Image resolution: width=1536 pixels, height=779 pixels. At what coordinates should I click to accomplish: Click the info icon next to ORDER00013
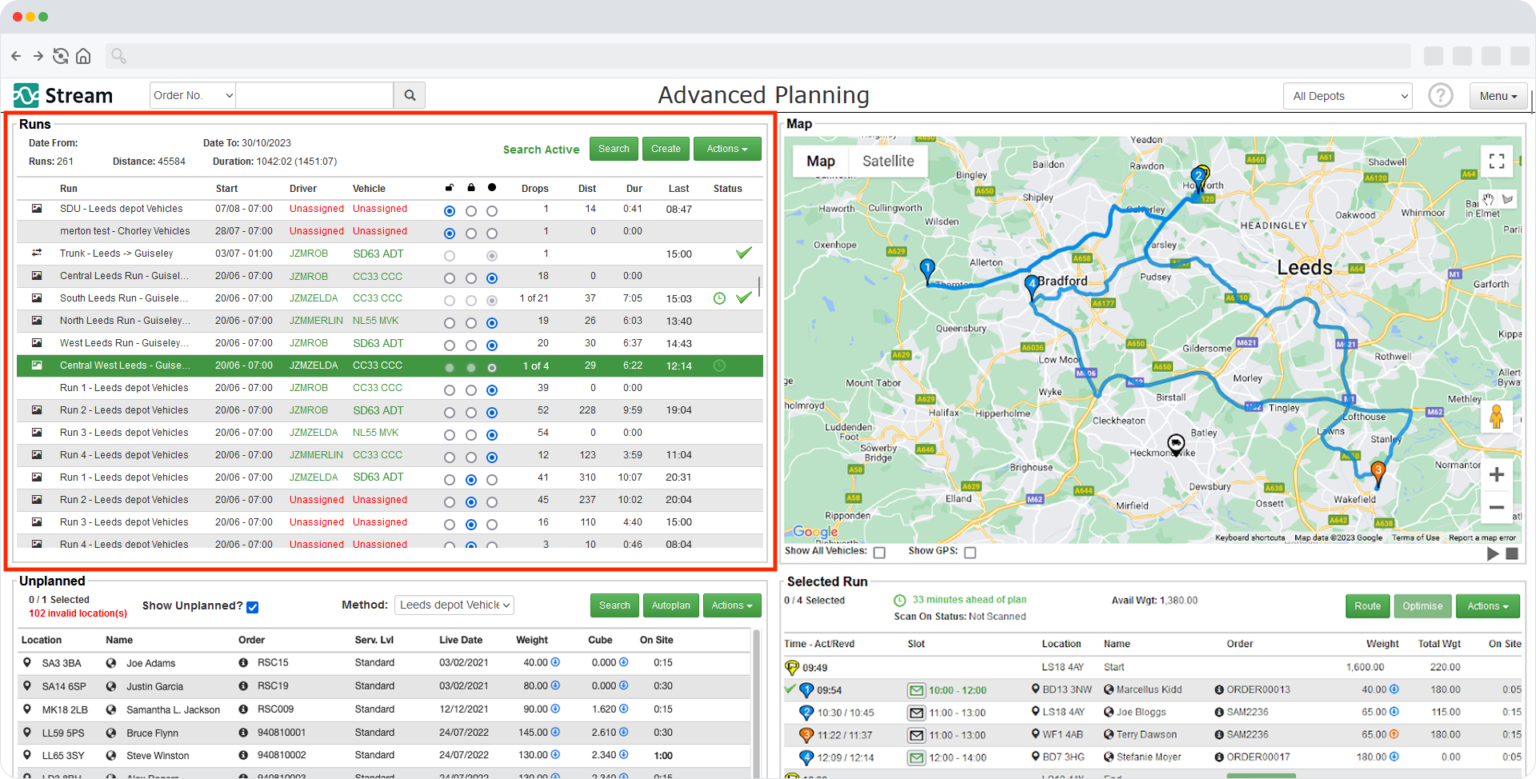click(1220, 689)
